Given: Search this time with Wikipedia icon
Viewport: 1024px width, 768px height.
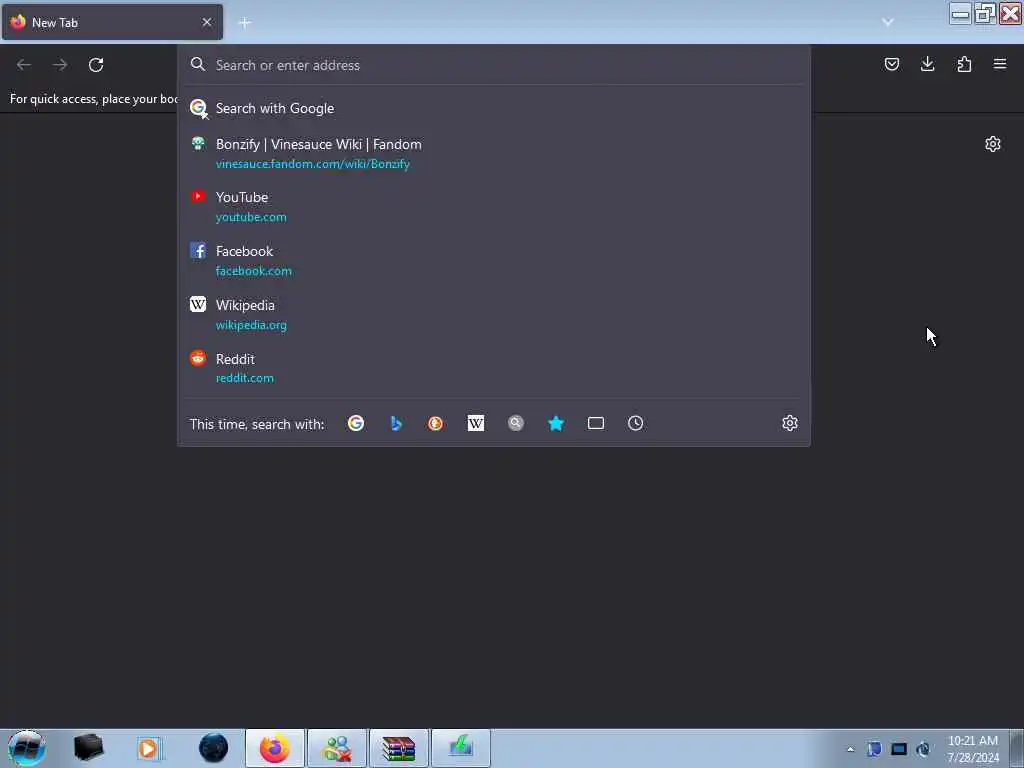Looking at the screenshot, I should (x=475, y=423).
